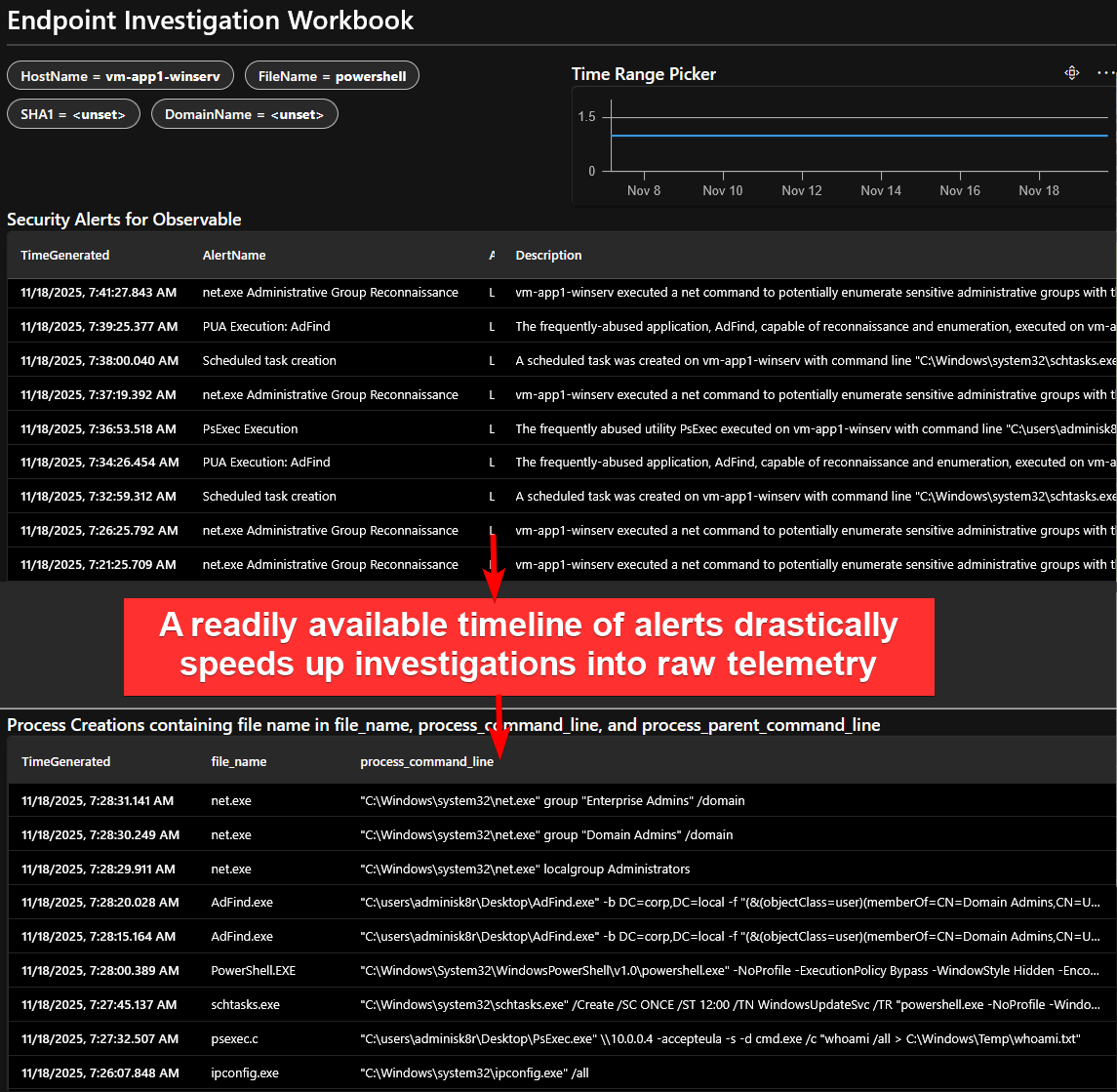Select the PowerShell.EXE process creation row
Viewport: 1117px width, 1092px height.
coord(253,971)
